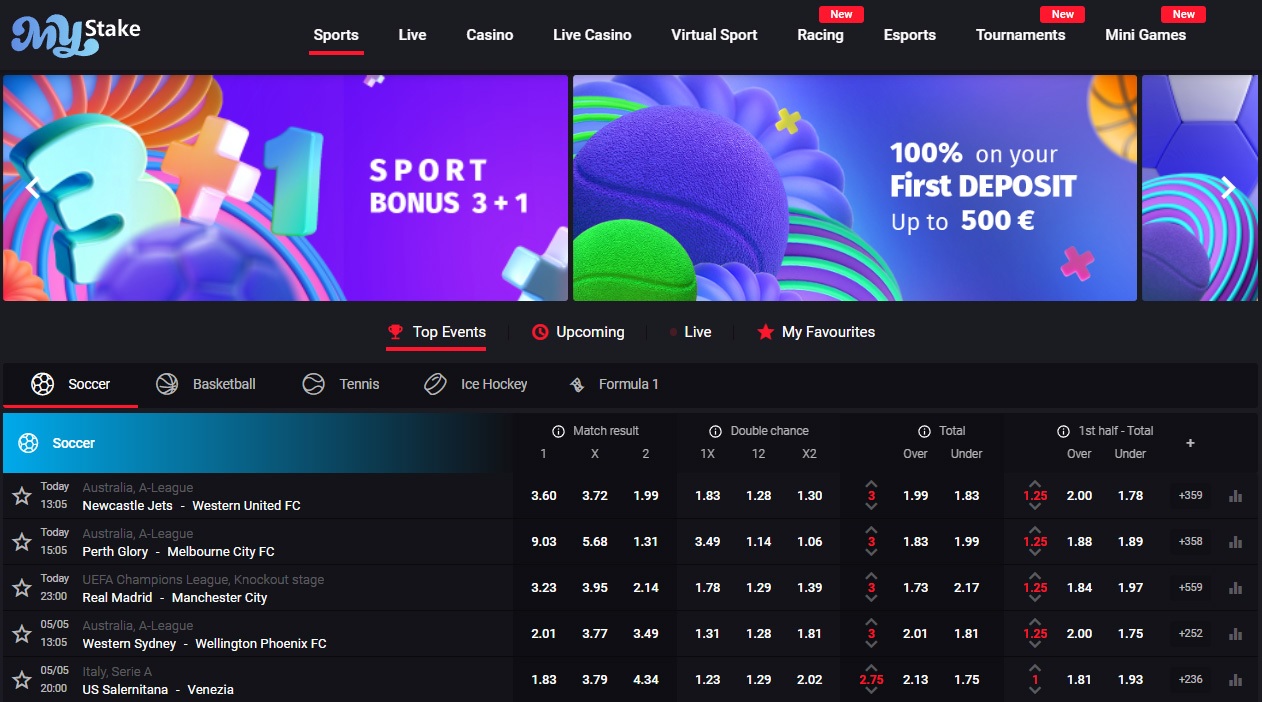Toggle favourite star for US Salernitana match
This screenshot has height=702, width=1262.
coord(22,680)
